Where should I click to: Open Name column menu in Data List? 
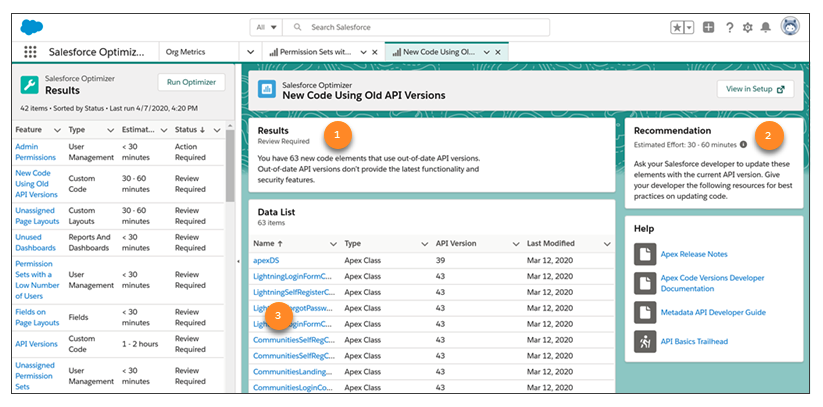(333, 244)
